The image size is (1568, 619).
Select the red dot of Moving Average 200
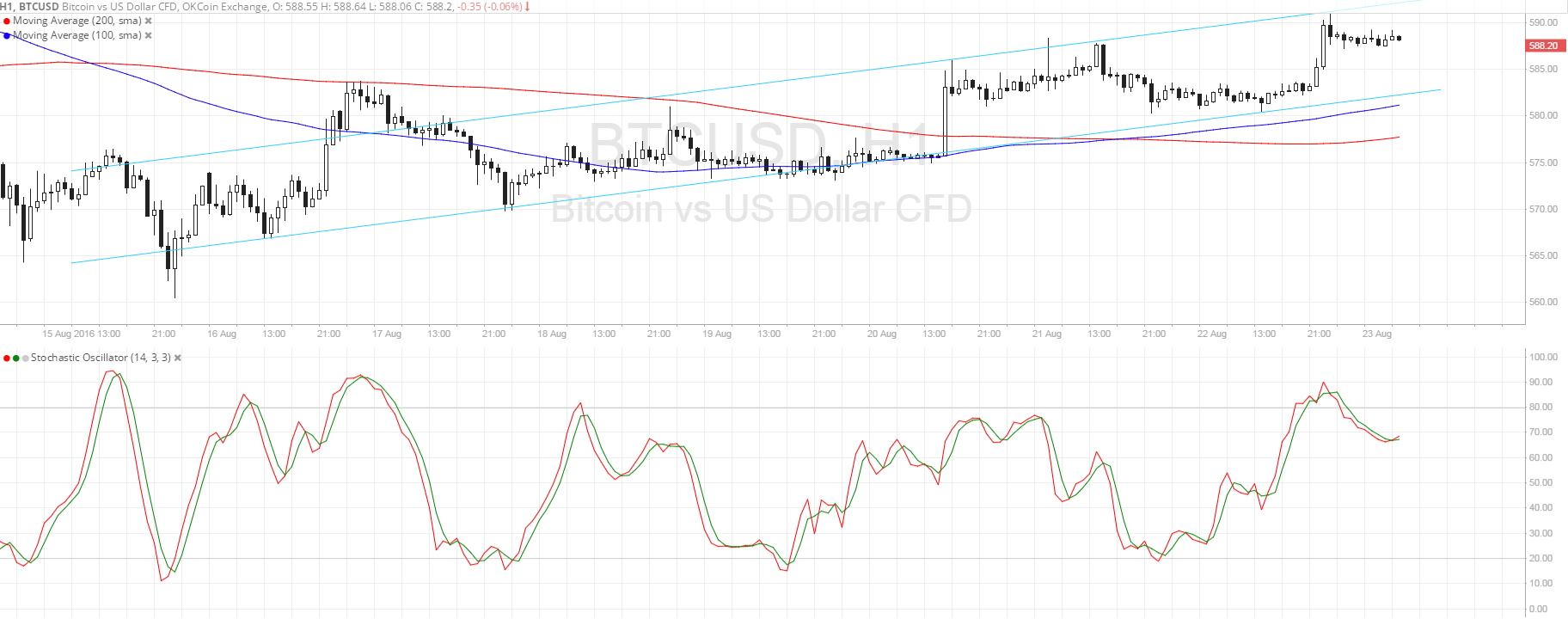7,21
